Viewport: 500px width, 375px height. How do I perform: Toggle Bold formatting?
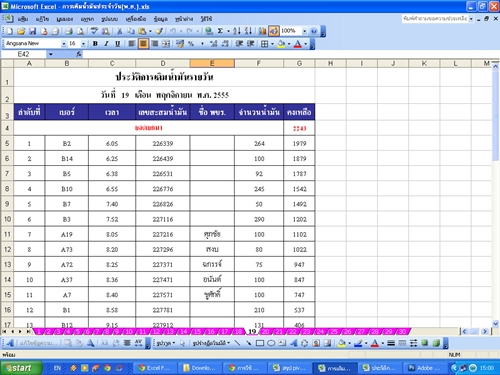point(95,44)
